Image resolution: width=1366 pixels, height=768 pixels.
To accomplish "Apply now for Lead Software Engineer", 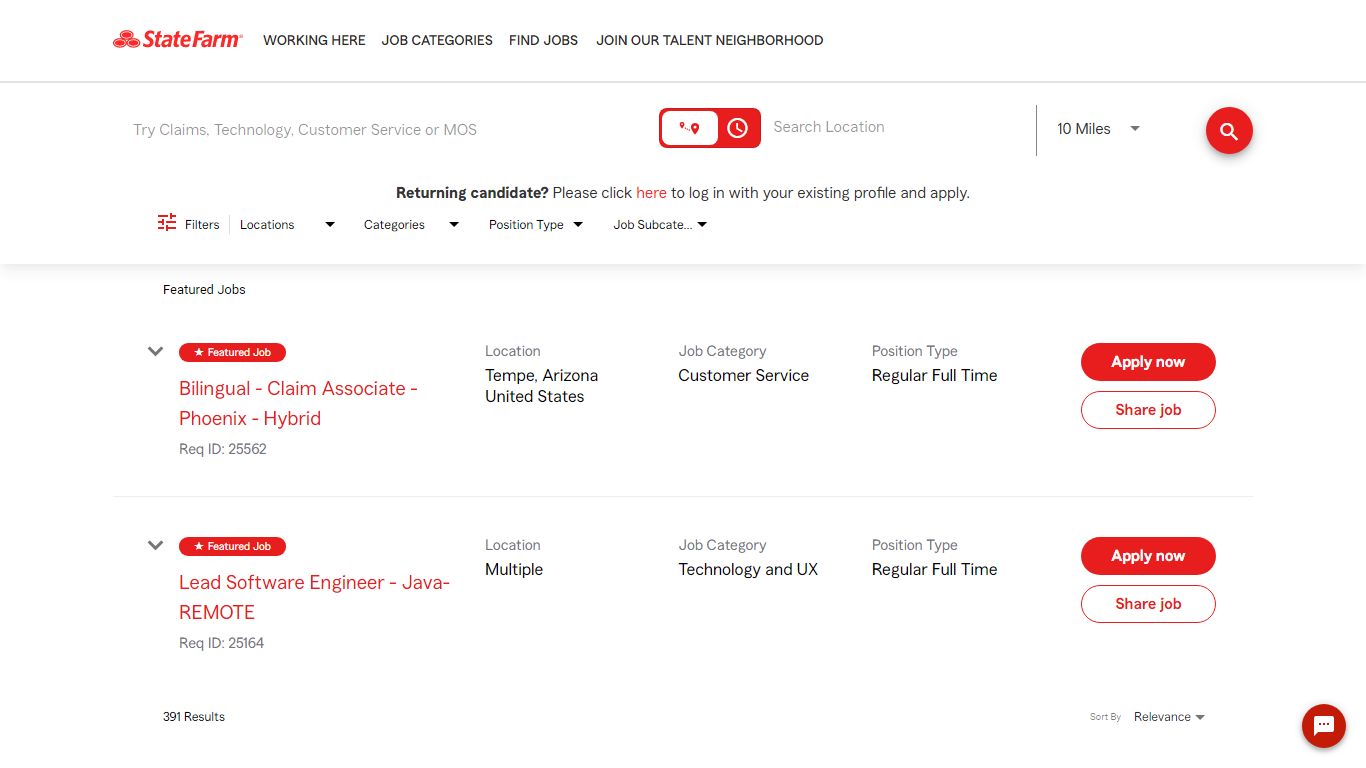I will [x=1148, y=556].
